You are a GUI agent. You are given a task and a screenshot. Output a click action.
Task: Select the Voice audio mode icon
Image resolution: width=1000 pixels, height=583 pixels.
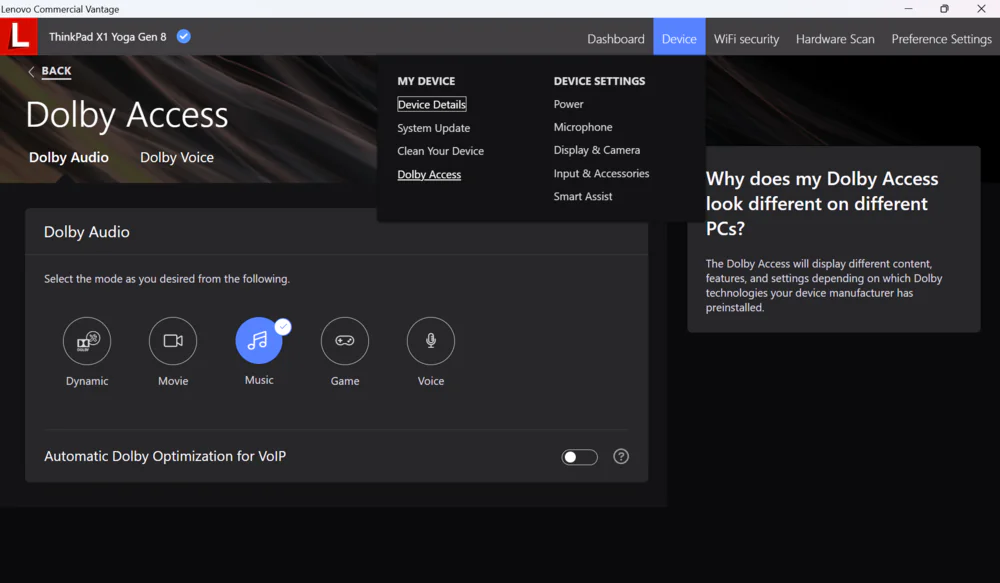coord(431,341)
